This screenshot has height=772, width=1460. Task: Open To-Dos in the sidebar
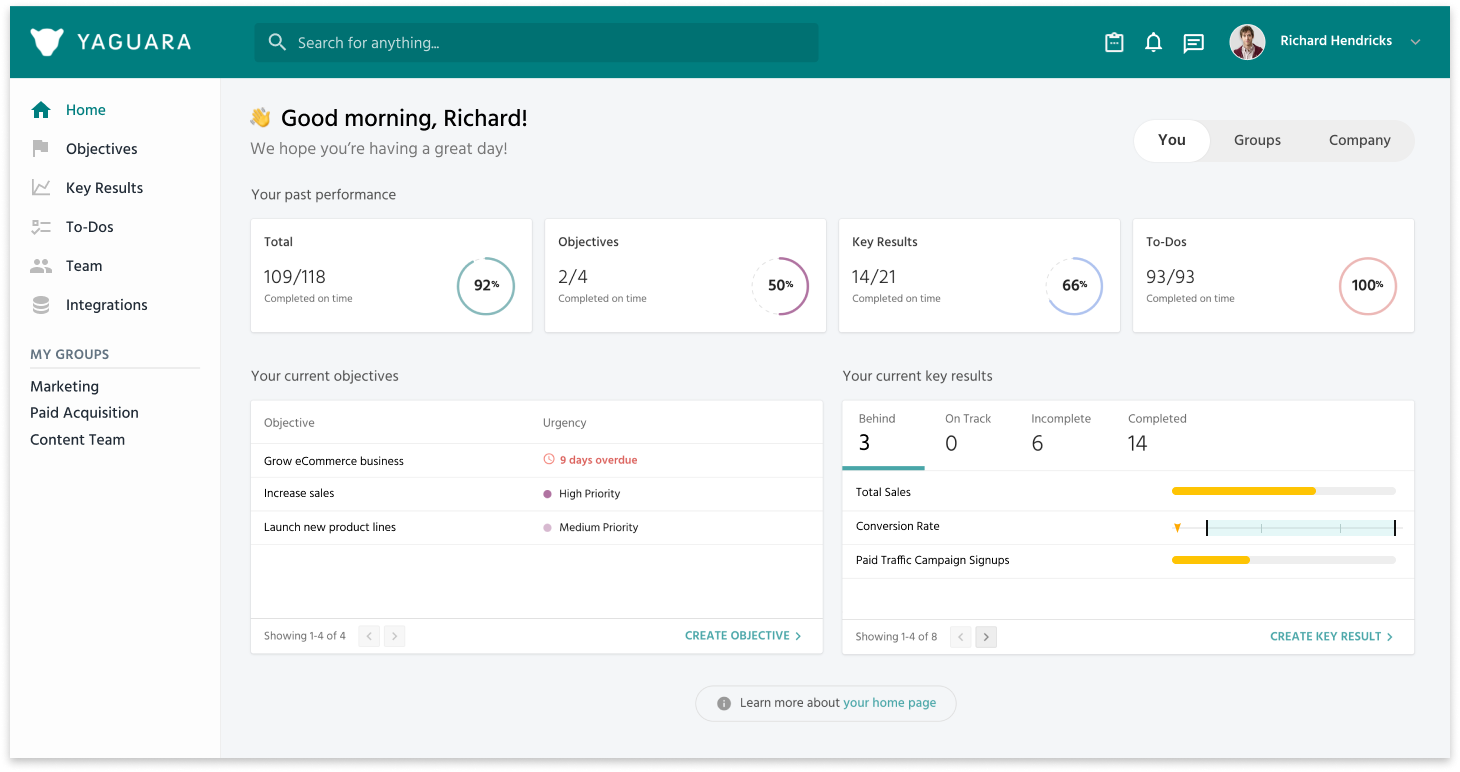pyautogui.click(x=90, y=227)
